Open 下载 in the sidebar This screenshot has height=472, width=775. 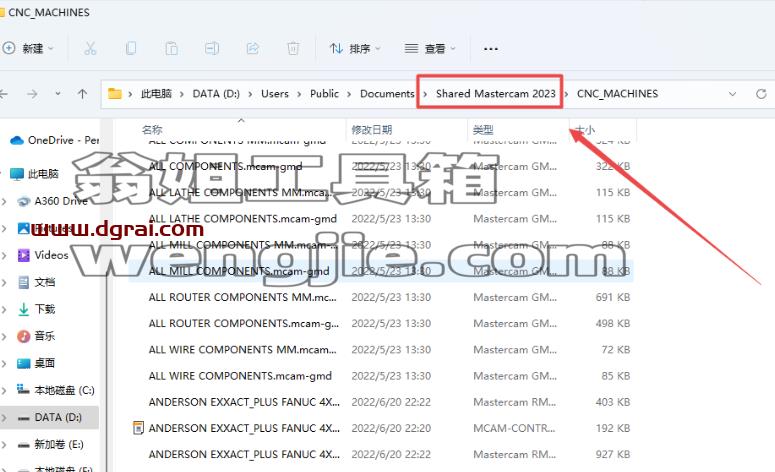coord(37,309)
